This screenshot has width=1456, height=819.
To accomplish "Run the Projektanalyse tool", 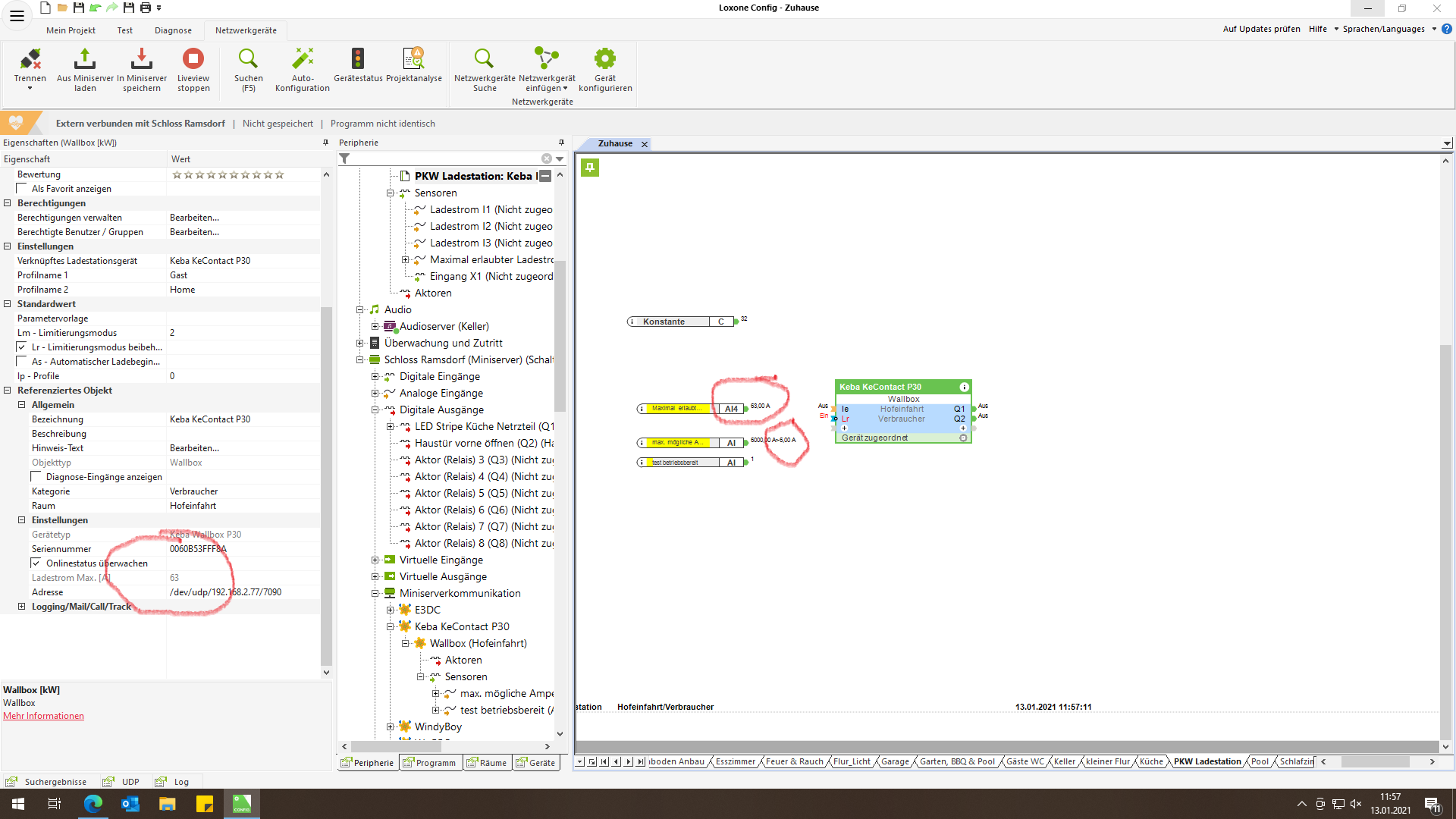I will (413, 59).
